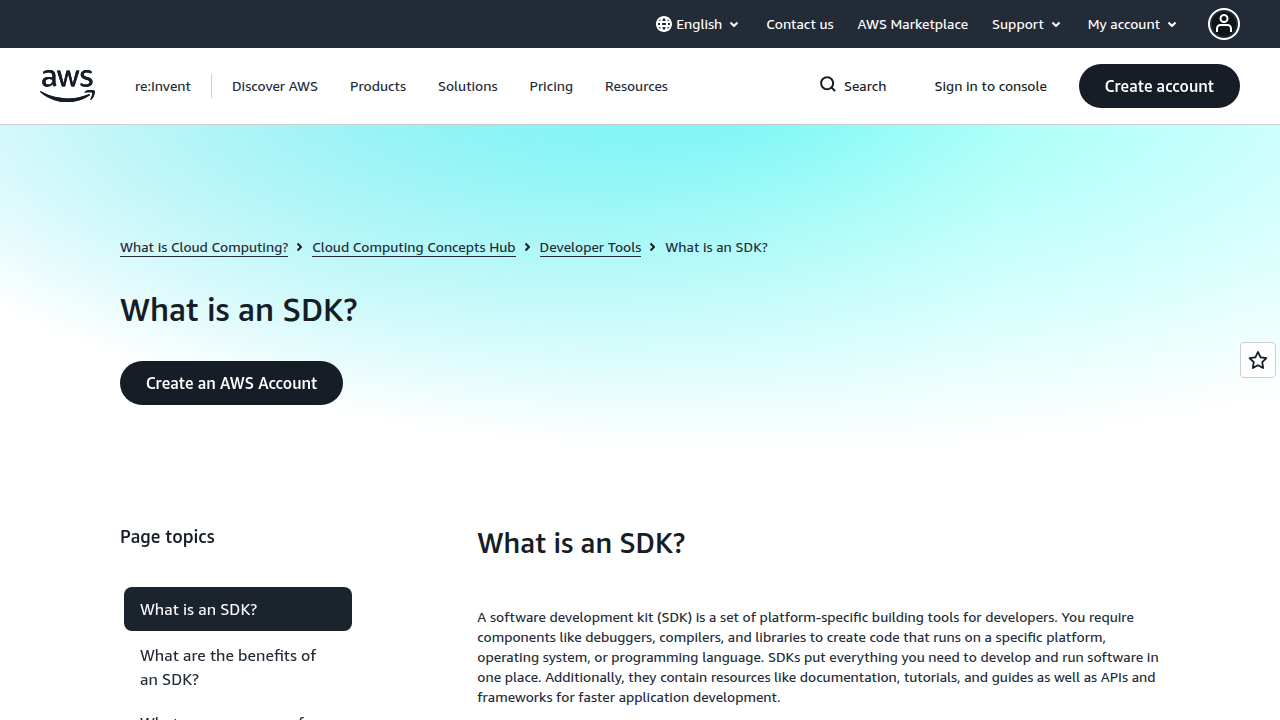
Task: Open the Discover AWS menu
Action: click(x=275, y=86)
